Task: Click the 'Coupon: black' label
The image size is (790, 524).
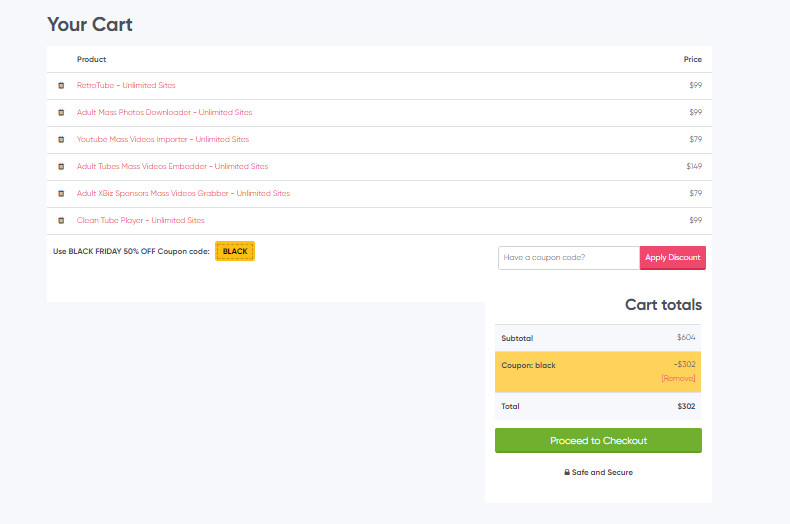Action: (528, 365)
